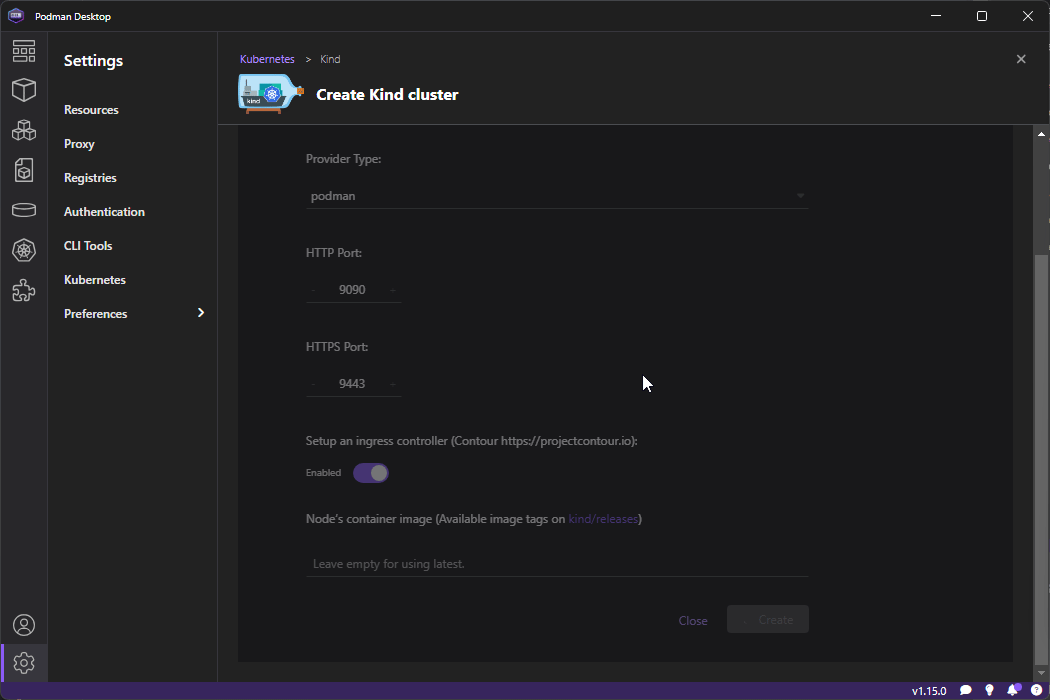
Task: Increase the HTTP Port value
Action: click(x=393, y=290)
